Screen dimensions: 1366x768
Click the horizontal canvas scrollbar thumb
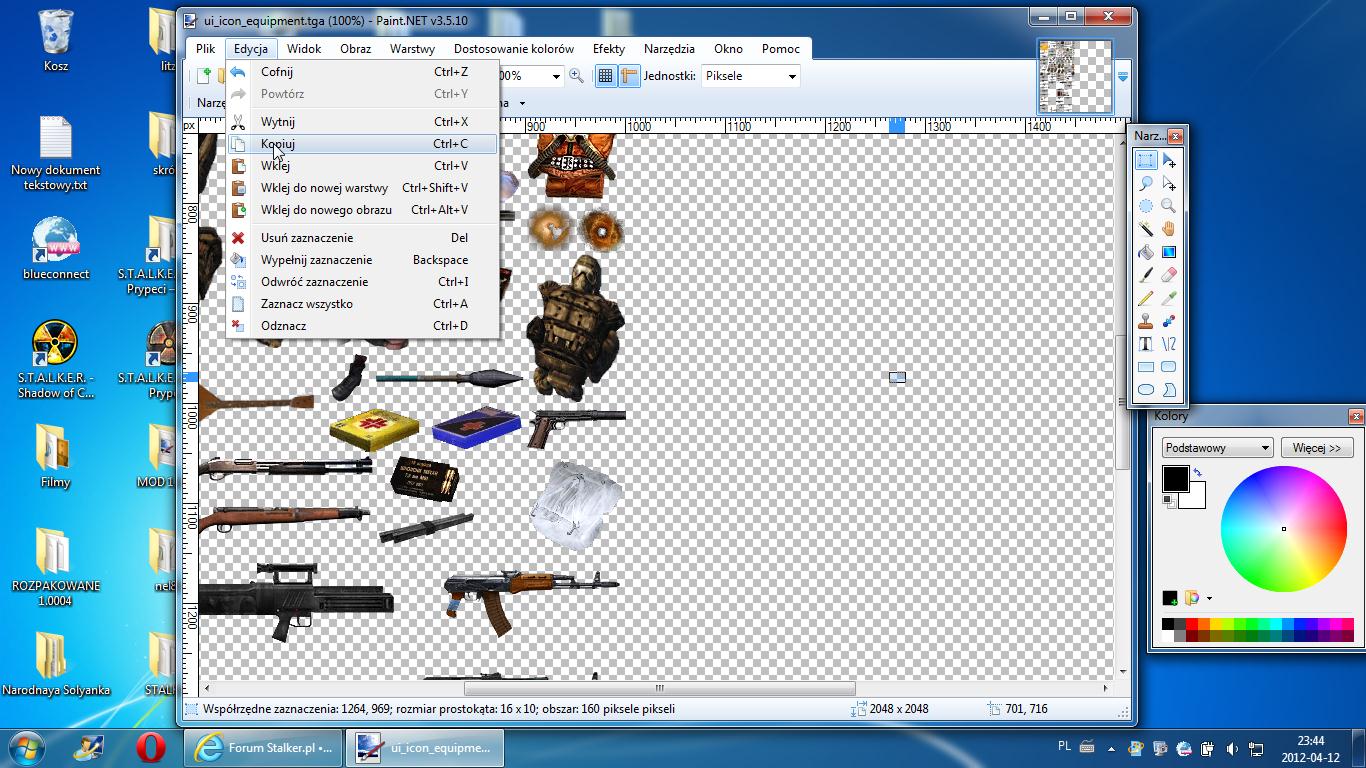(x=660, y=688)
